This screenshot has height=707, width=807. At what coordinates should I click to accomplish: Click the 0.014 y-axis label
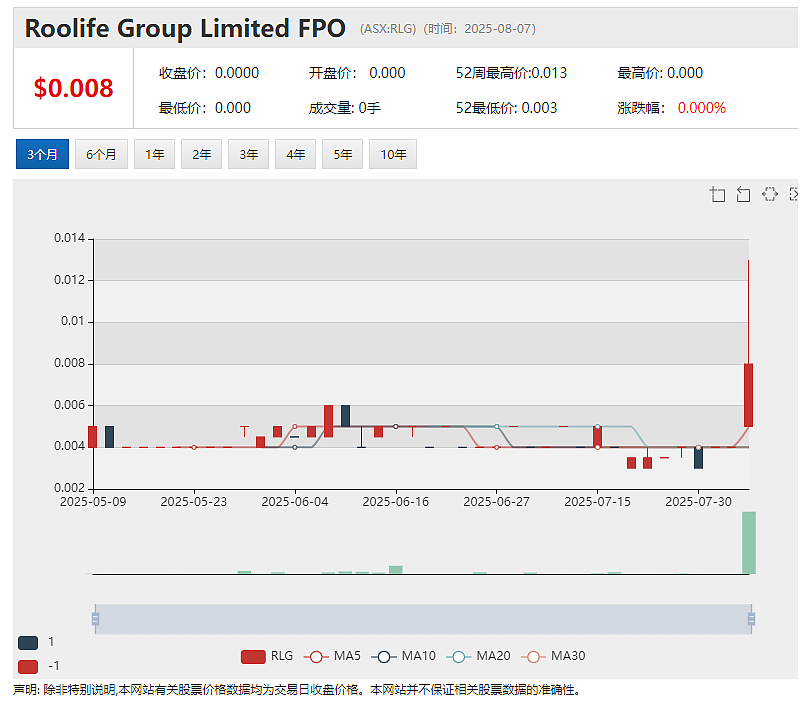point(69,238)
